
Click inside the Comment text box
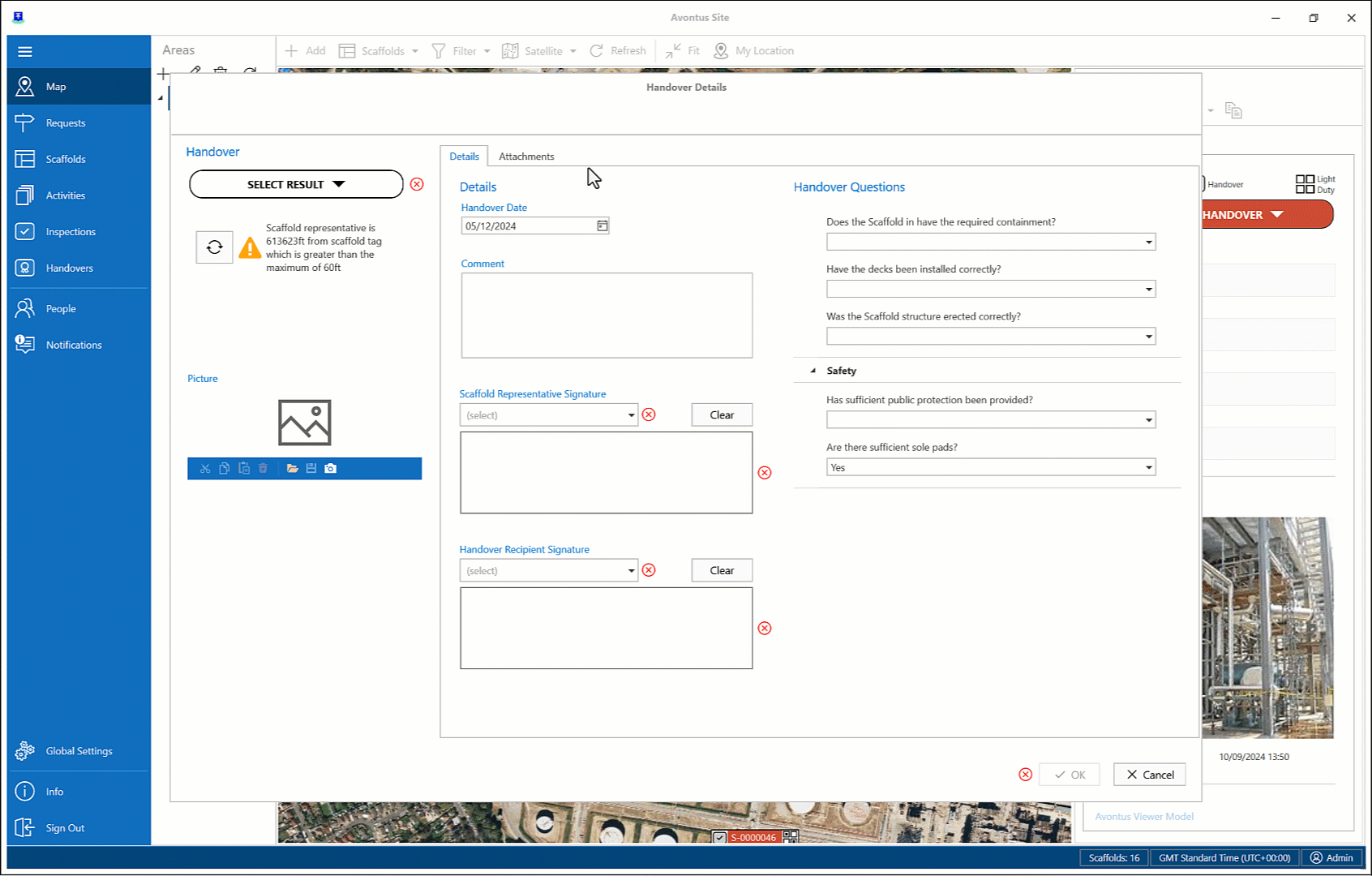coord(607,316)
